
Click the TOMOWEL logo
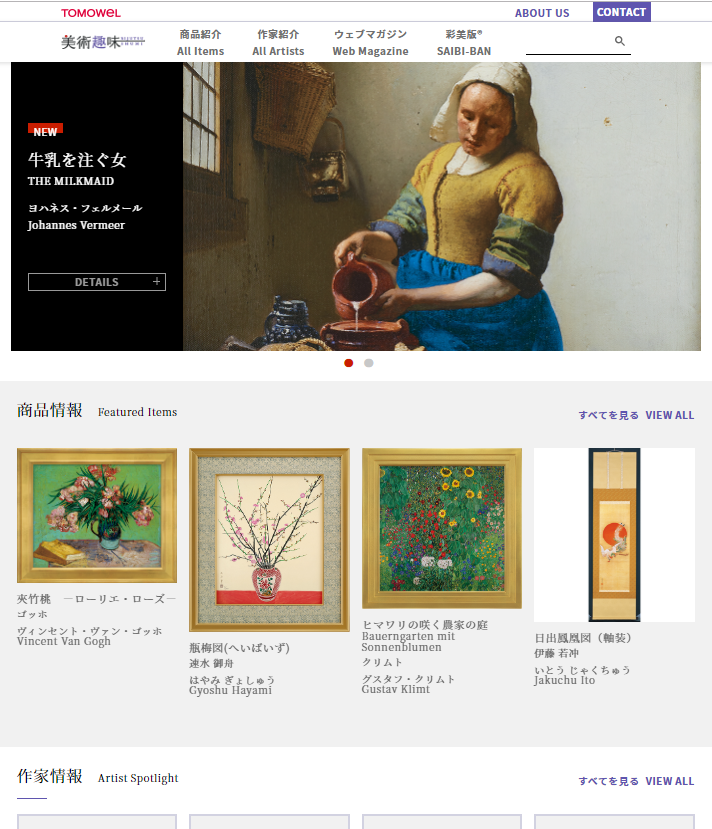(91, 13)
